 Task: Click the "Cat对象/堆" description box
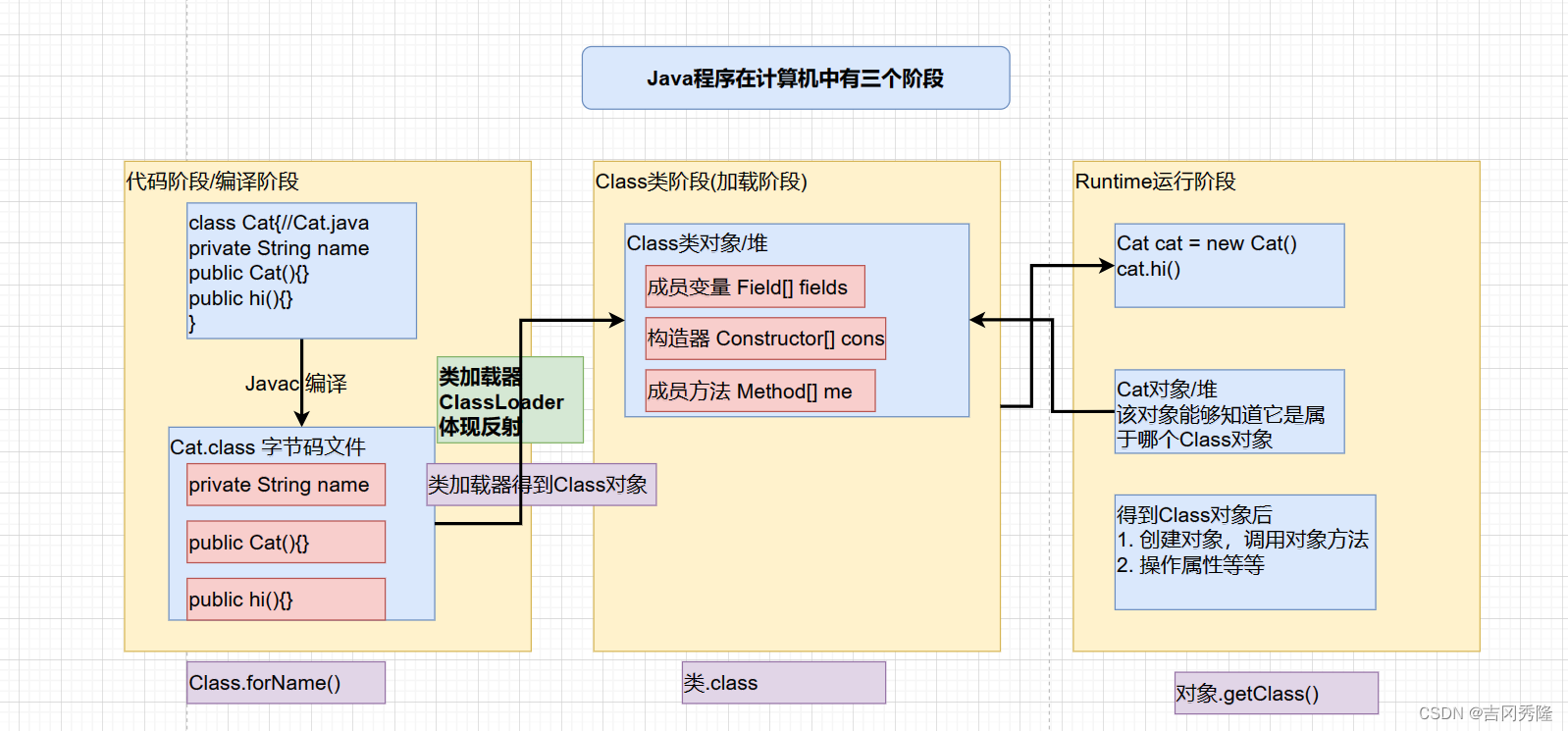1229,411
